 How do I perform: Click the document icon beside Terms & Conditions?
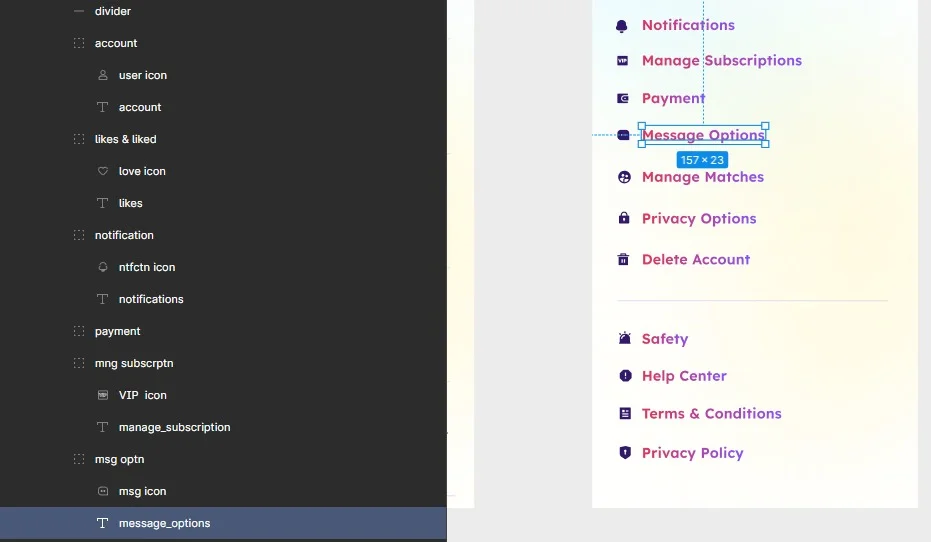pos(625,413)
